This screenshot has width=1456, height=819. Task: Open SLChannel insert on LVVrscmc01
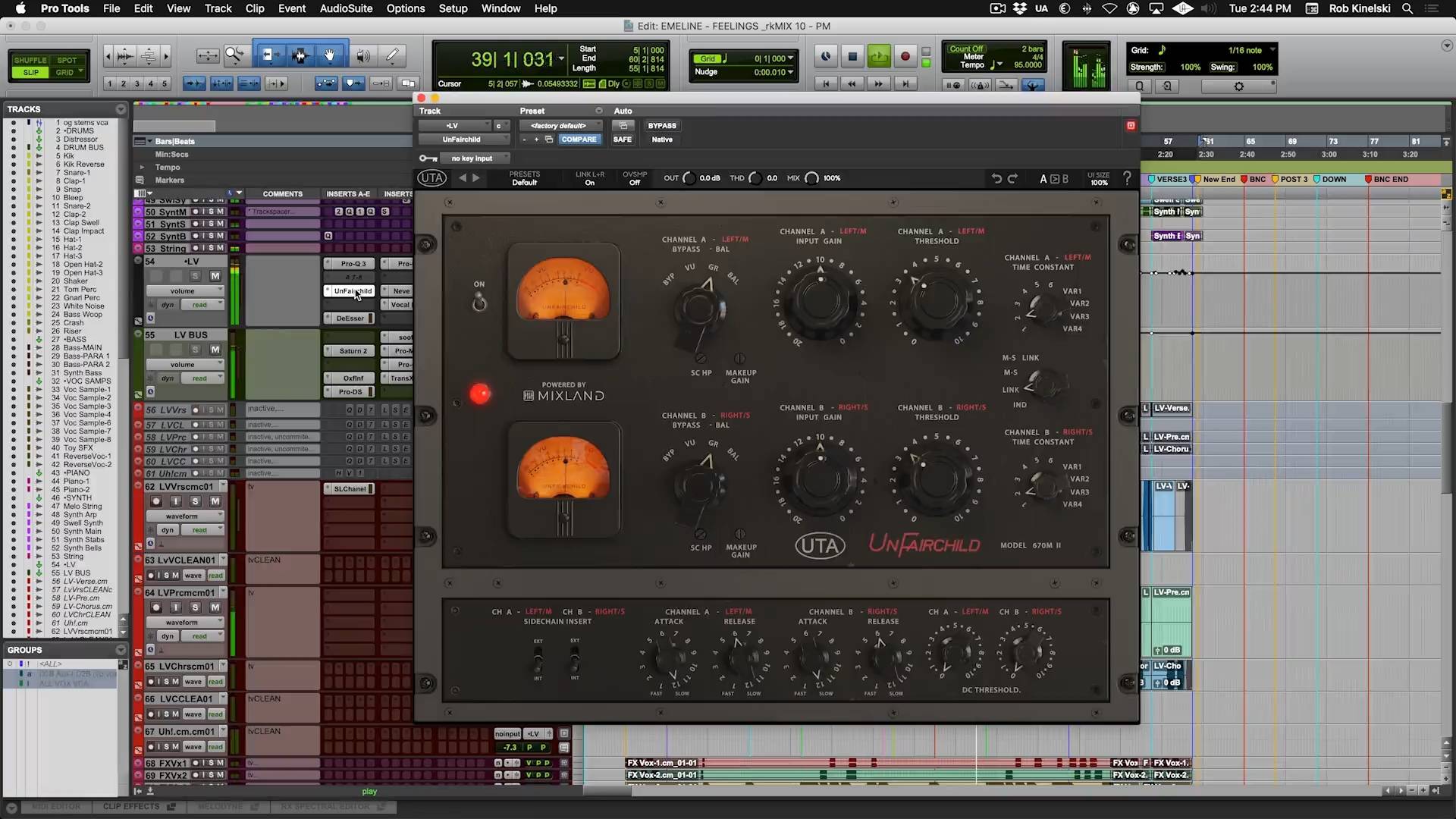point(350,489)
